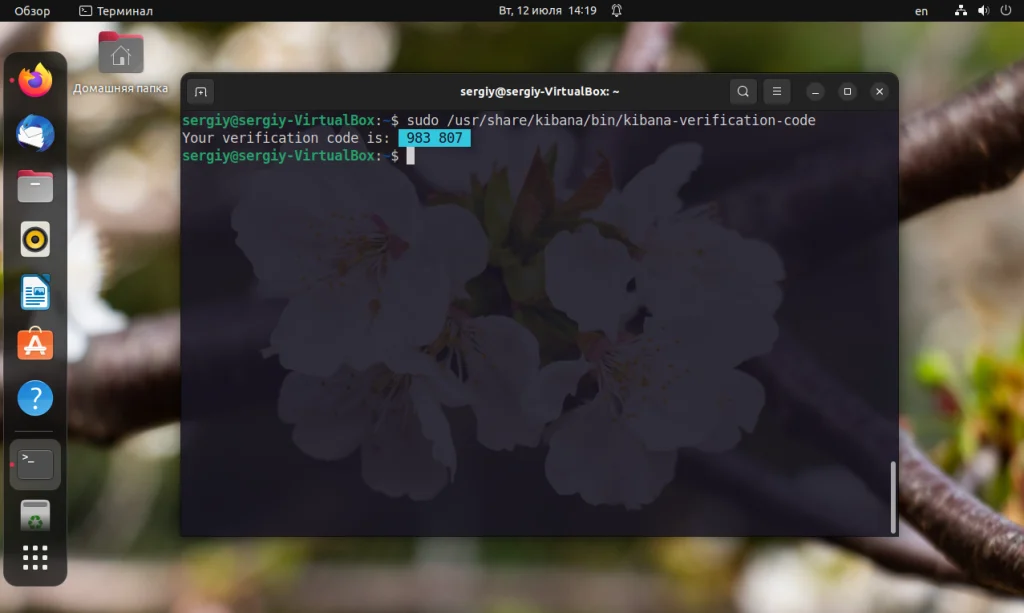Open the Files application from the dock

coord(35,186)
